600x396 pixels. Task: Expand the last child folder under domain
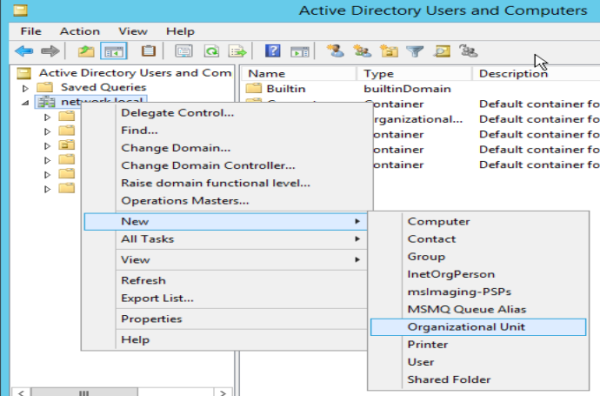[47, 189]
